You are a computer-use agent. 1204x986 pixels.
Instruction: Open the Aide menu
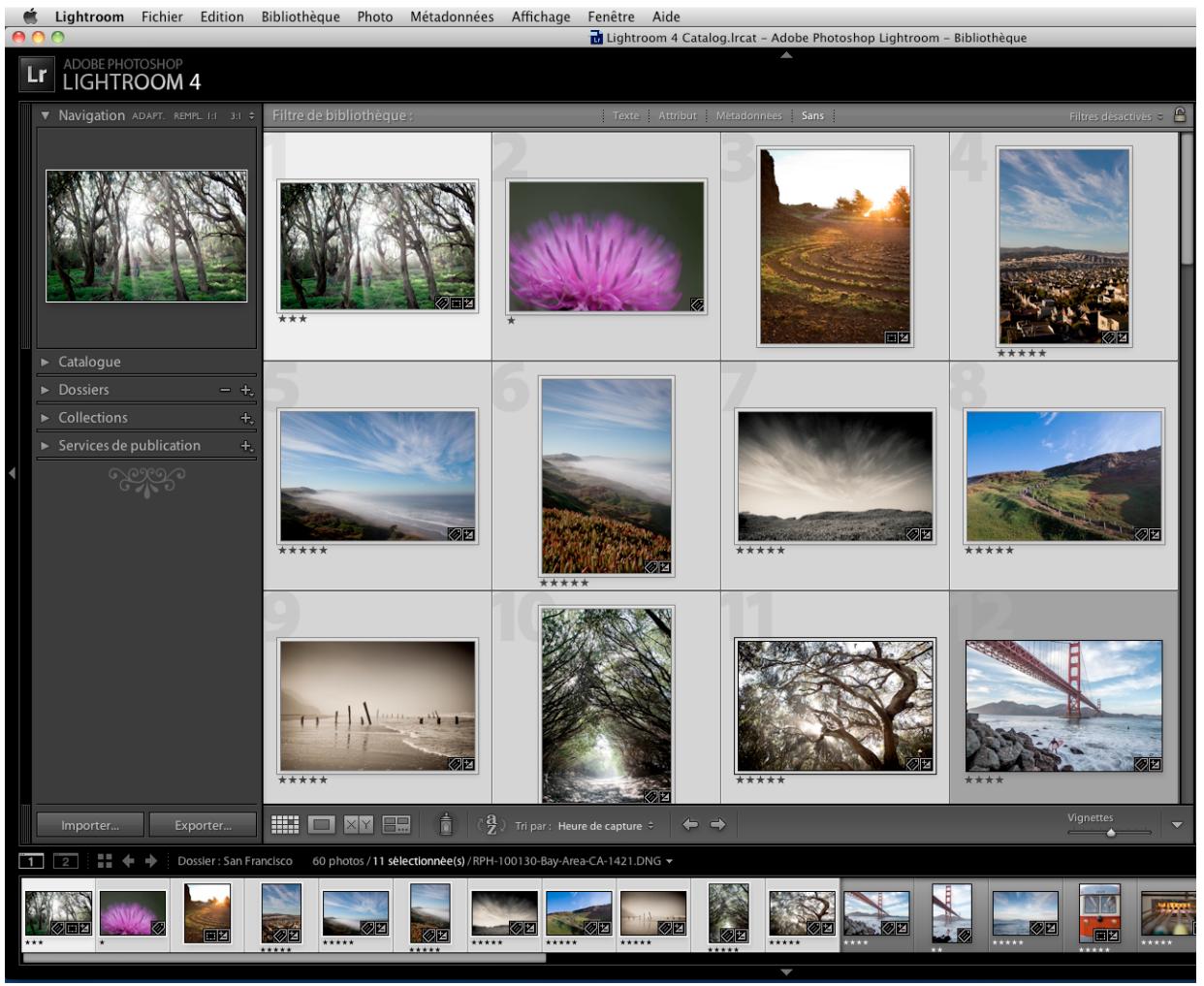pos(666,16)
